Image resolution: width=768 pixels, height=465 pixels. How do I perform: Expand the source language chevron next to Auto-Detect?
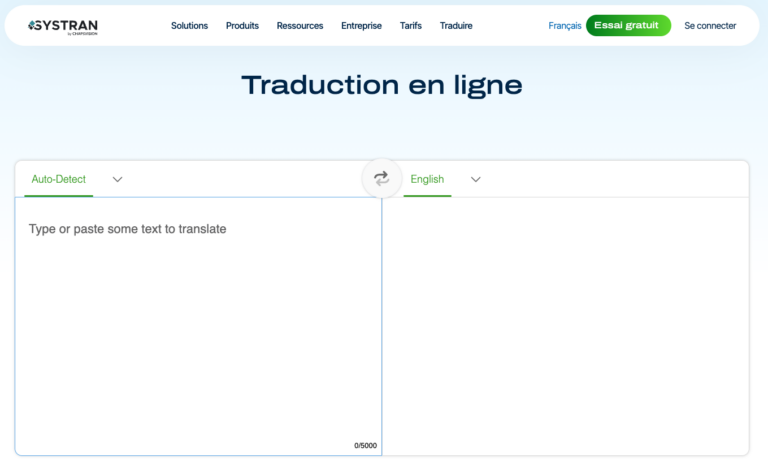click(x=117, y=180)
